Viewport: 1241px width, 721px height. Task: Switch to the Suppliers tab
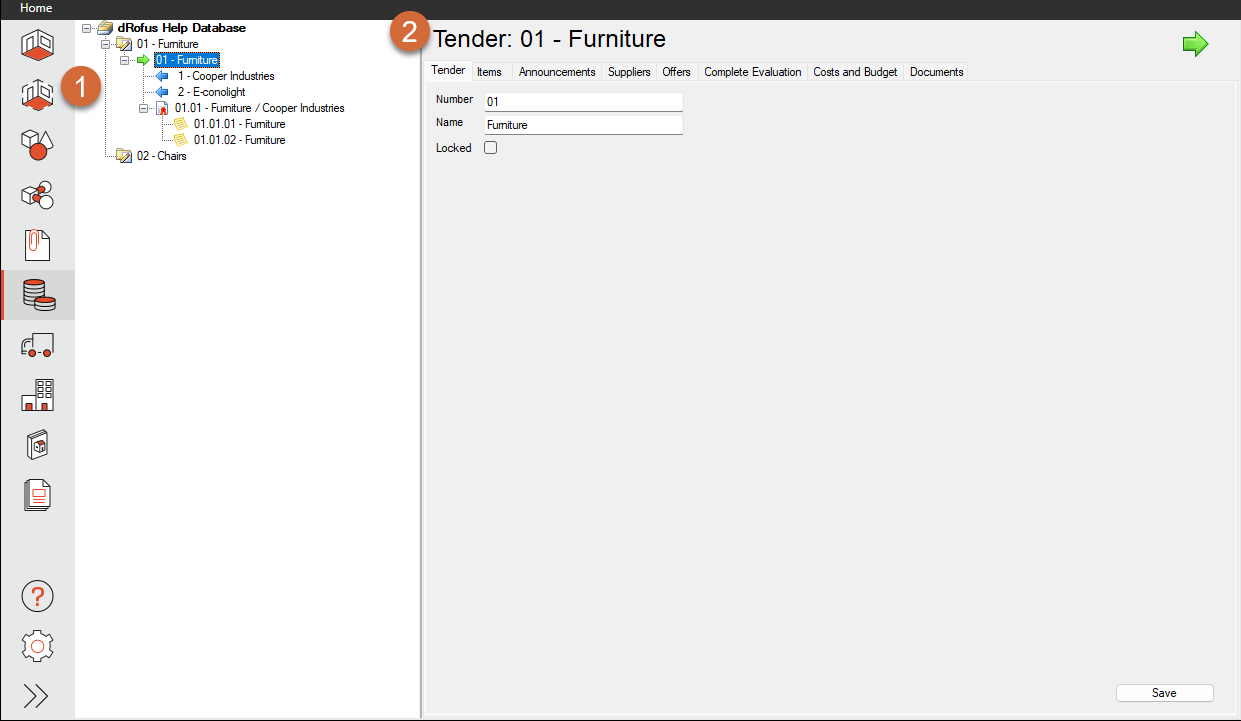(x=629, y=72)
